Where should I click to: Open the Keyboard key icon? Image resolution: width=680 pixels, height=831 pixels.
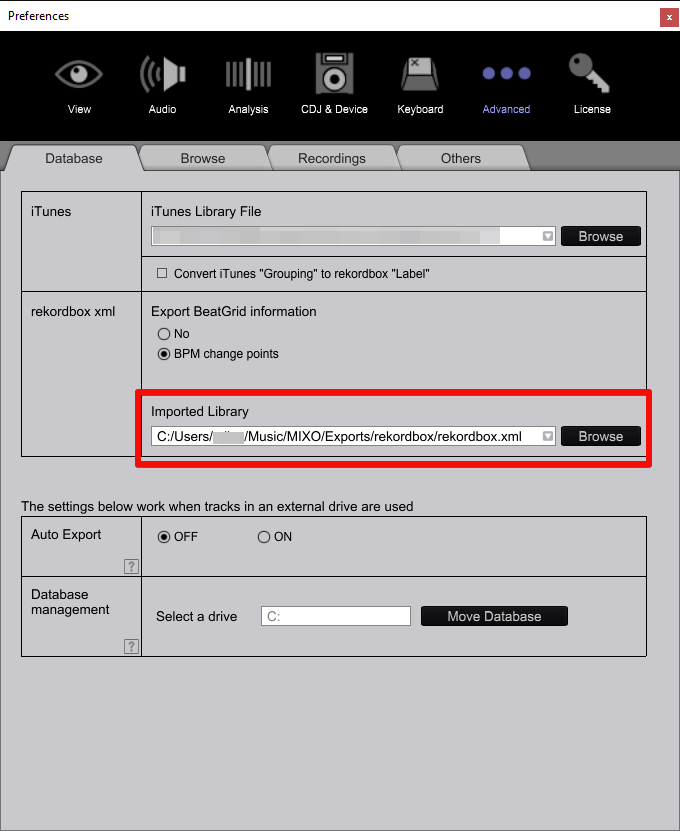[x=420, y=74]
